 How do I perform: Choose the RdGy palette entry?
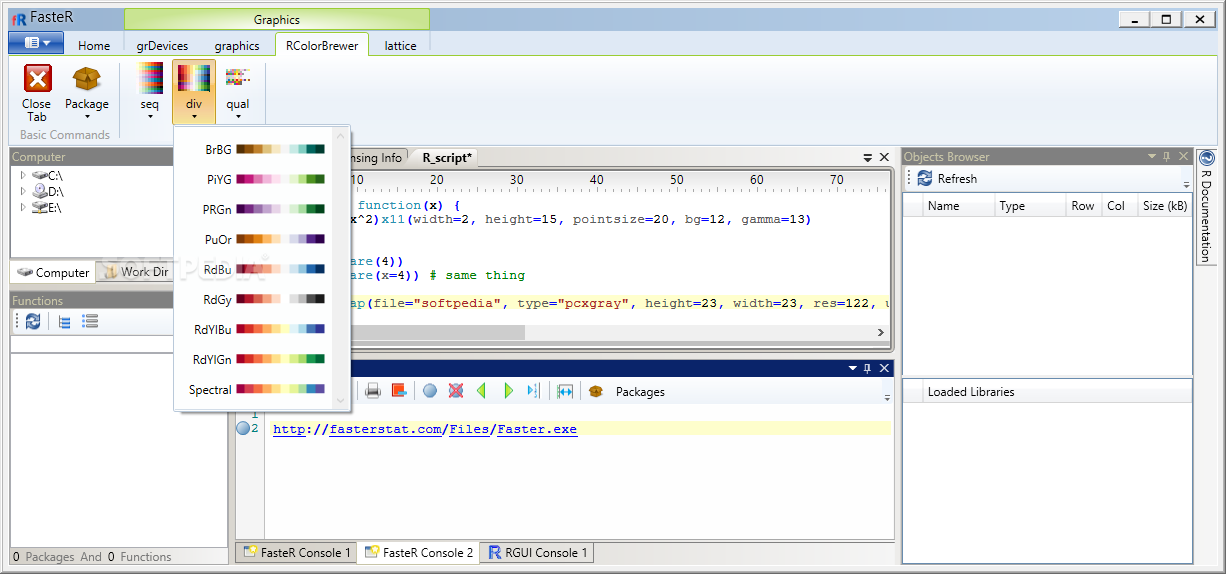(x=262, y=300)
